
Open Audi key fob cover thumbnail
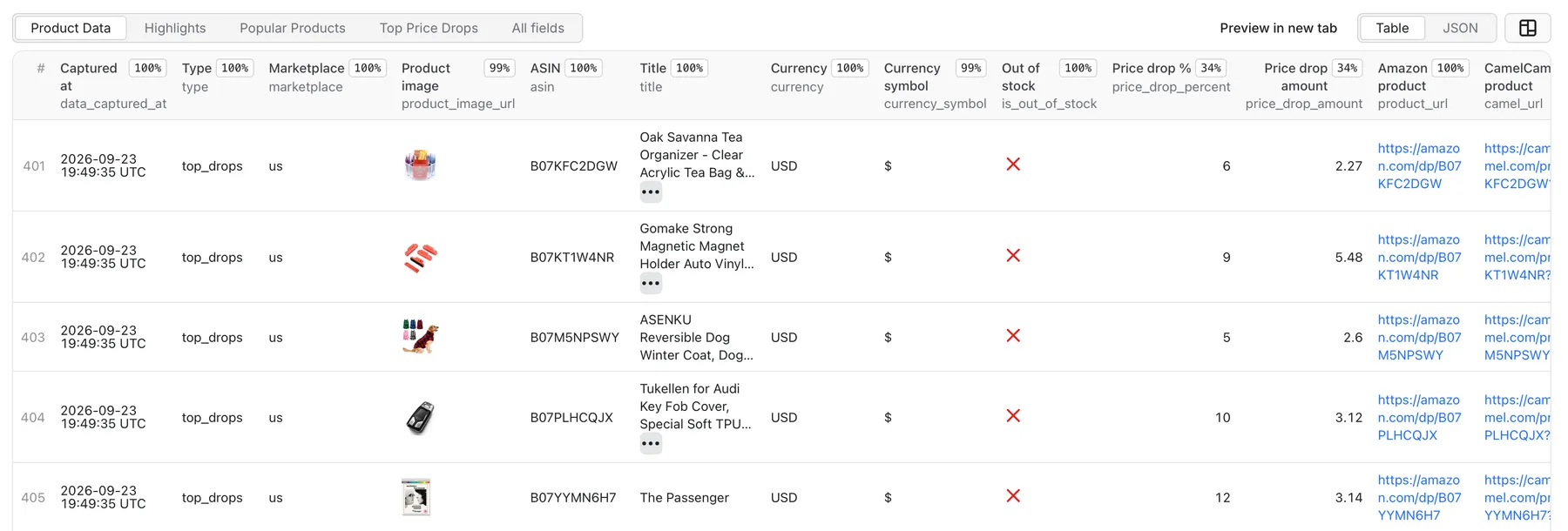(420, 417)
